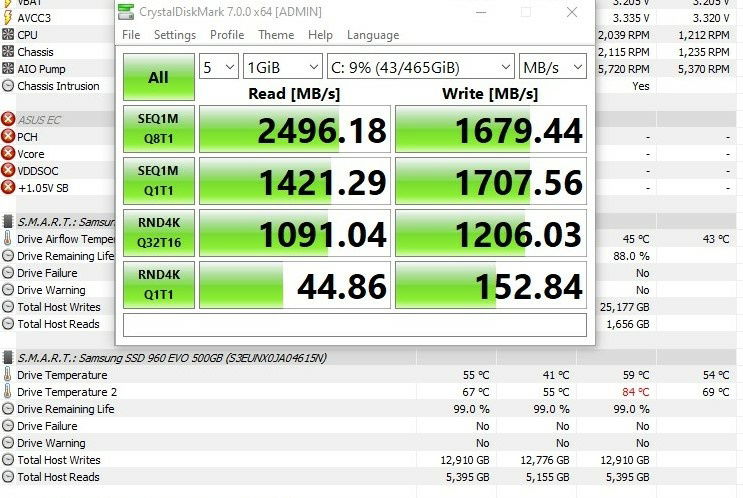
Task: Click the 88.0 % remaining life value
Action: [x=631, y=256]
